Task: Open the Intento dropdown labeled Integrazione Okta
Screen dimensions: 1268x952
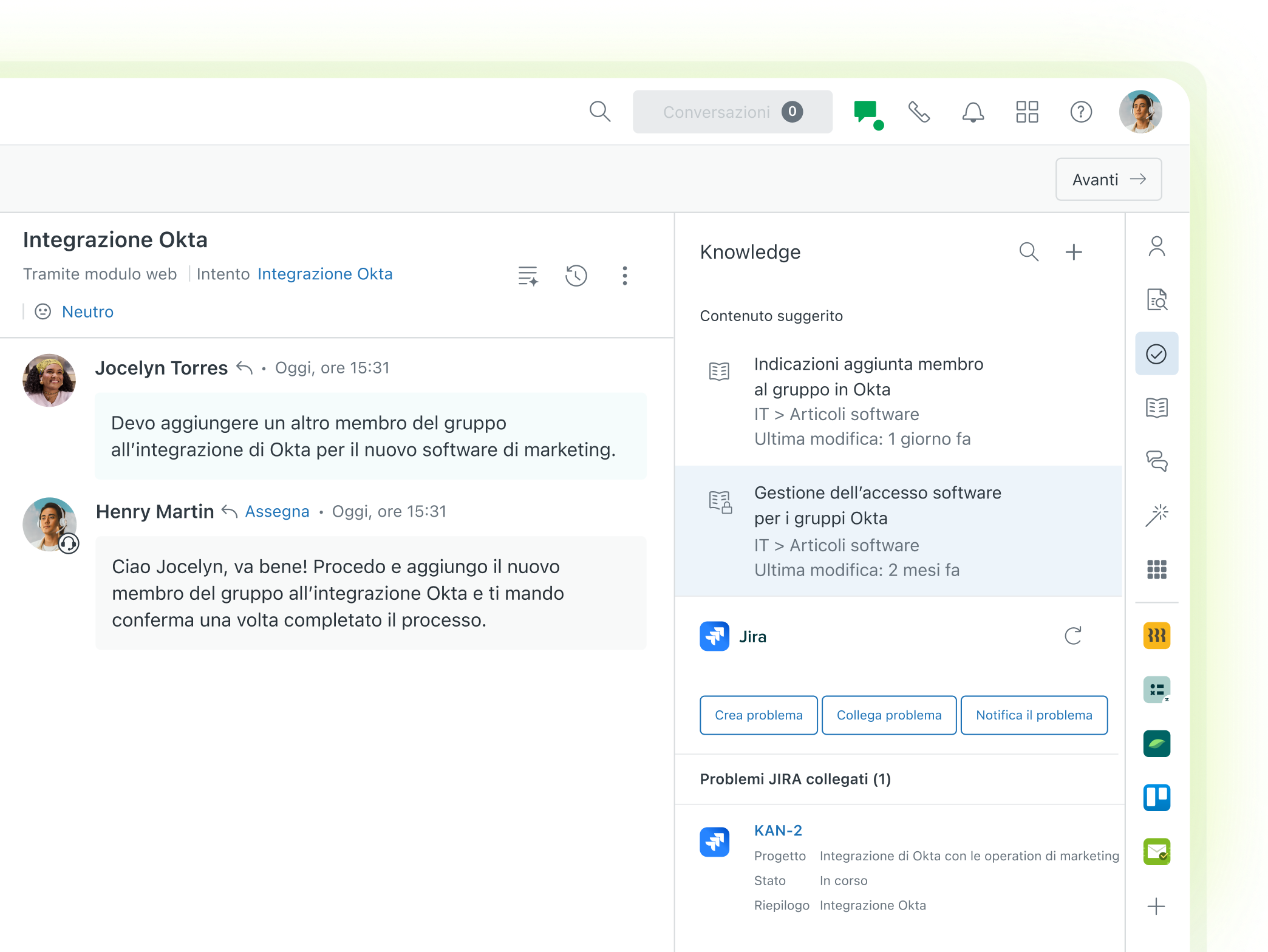Action: pos(326,274)
